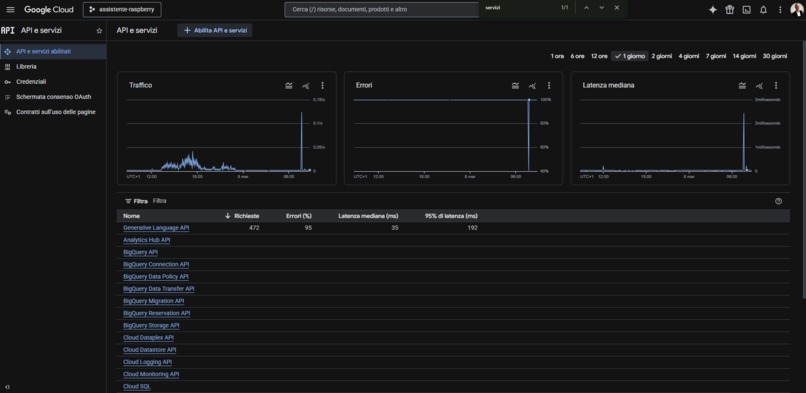Image resolution: width=806 pixels, height=393 pixels.
Task: Open Cloud Monitoring API link
Action: [x=151, y=375]
